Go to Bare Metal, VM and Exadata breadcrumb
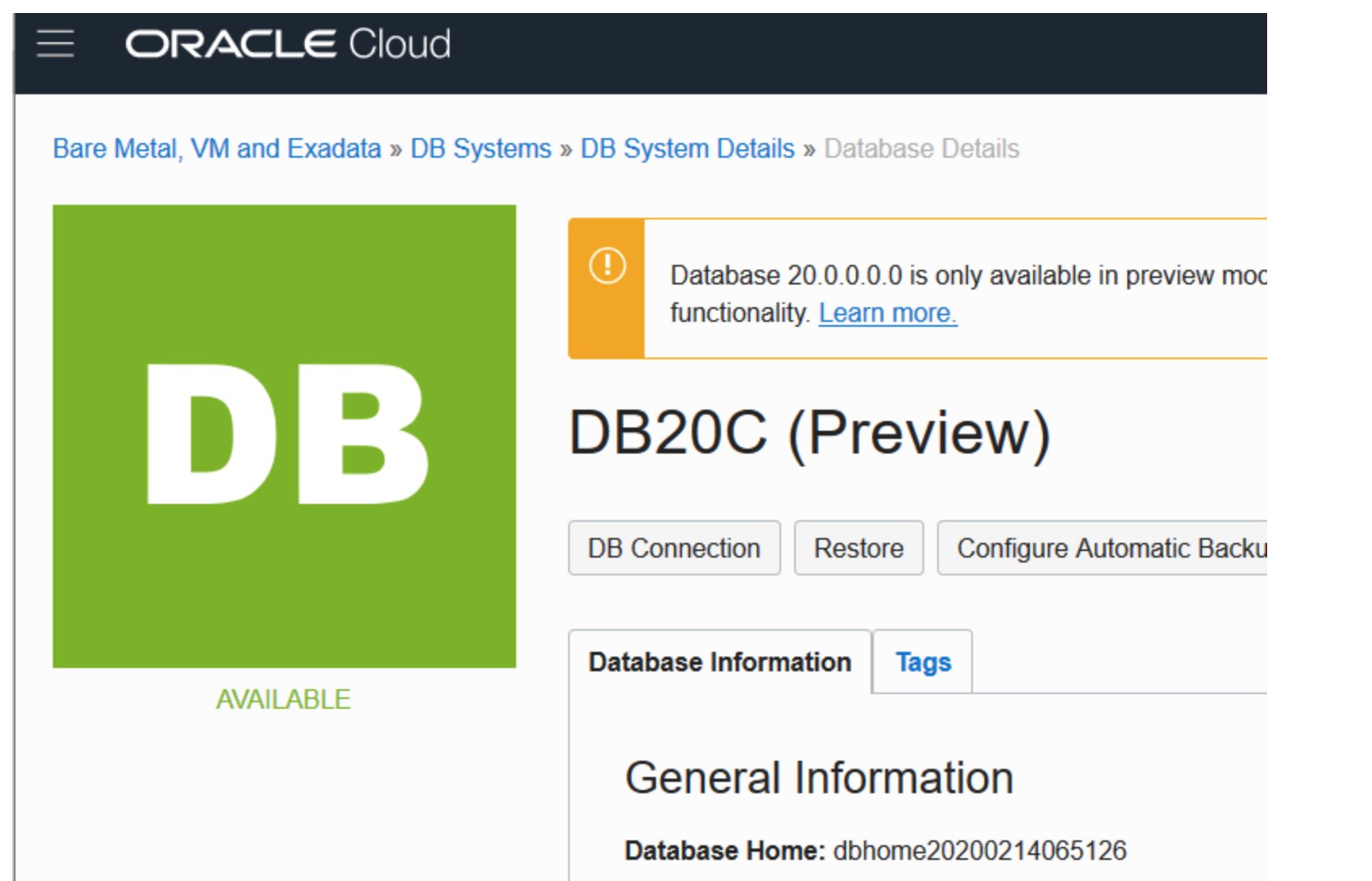Viewport: 1372px width, 881px height. (x=217, y=149)
